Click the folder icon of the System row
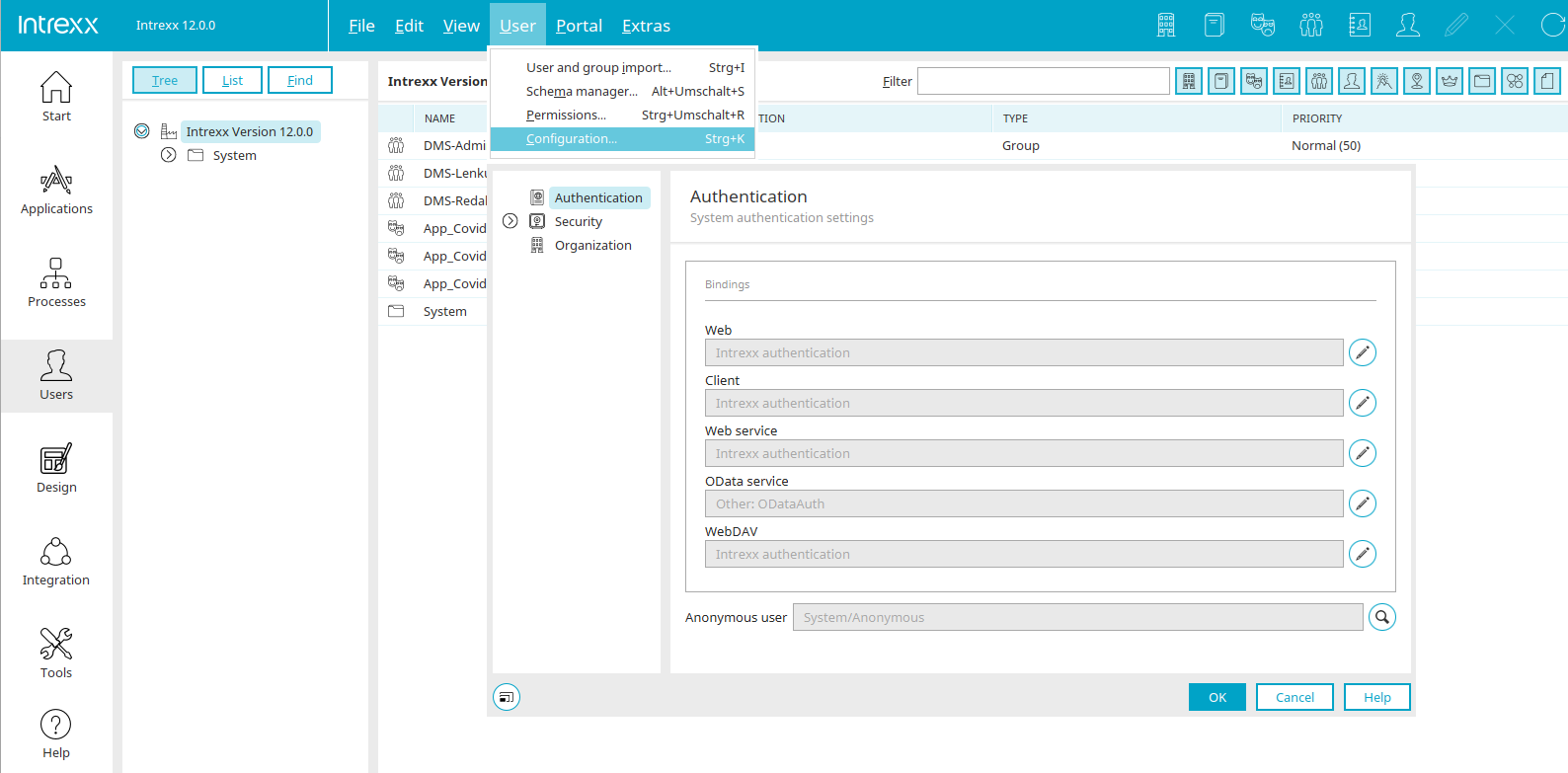The height and width of the screenshot is (773, 1568). click(396, 311)
